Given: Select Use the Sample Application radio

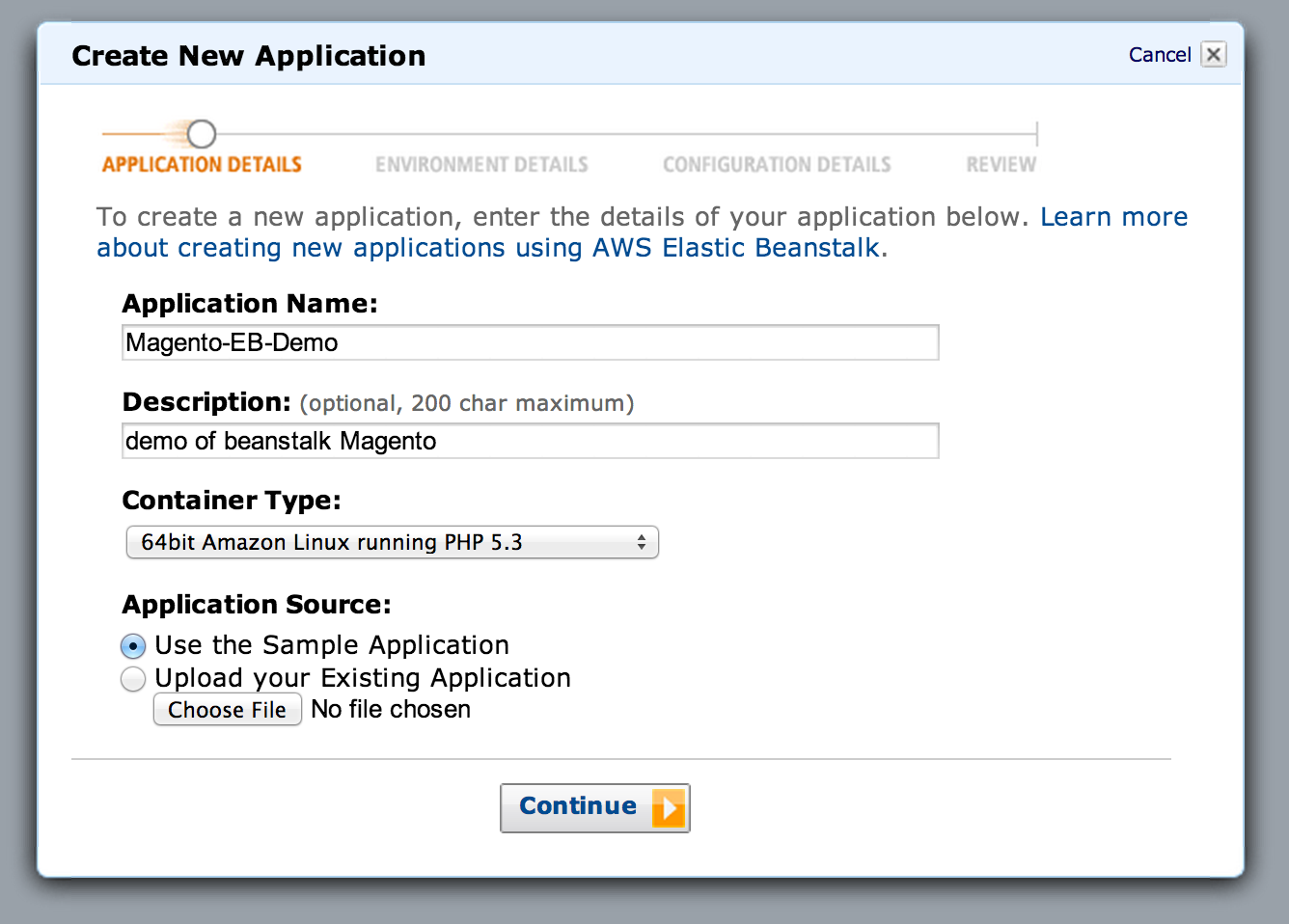Looking at the screenshot, I should pyautogui.click(x=133, y=645).
